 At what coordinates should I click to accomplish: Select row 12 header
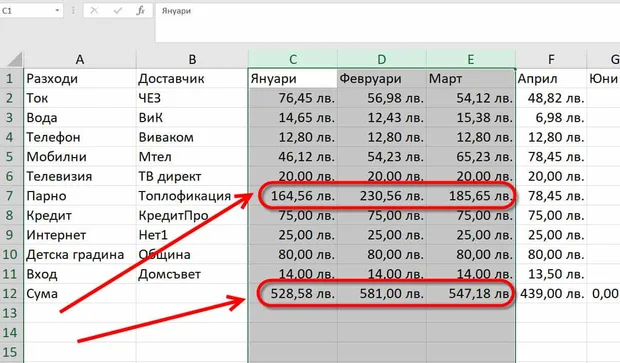[x=10, y=294]
